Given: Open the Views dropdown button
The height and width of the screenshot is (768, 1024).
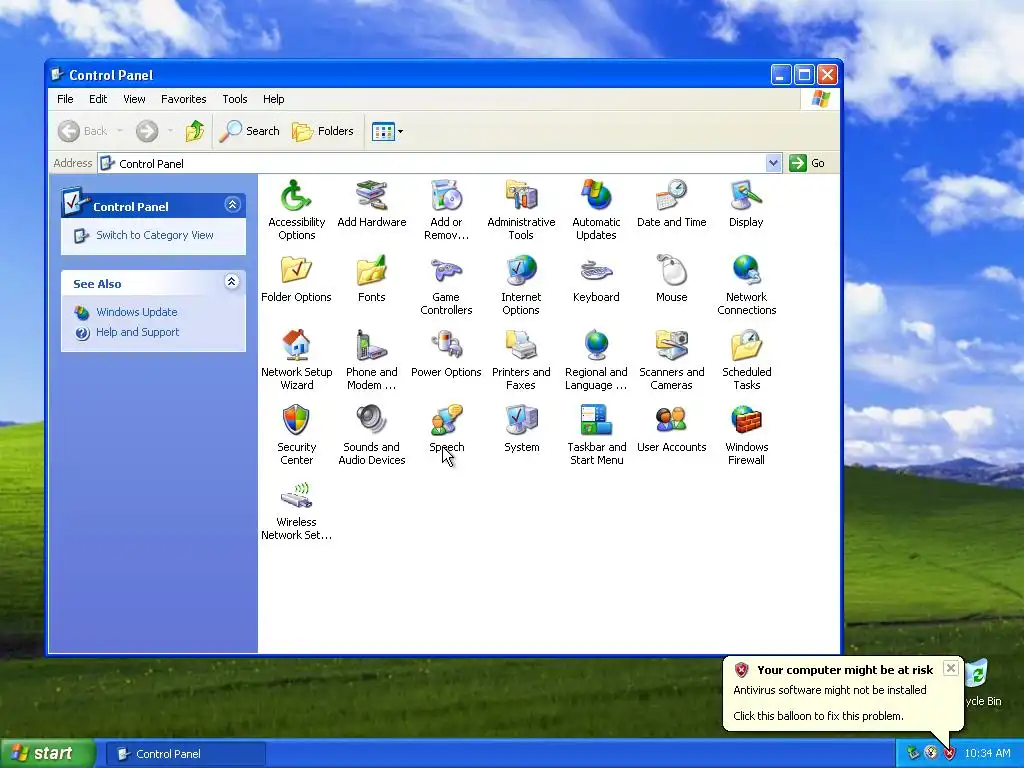Looking at the screenshot, I should click(387, 131).
